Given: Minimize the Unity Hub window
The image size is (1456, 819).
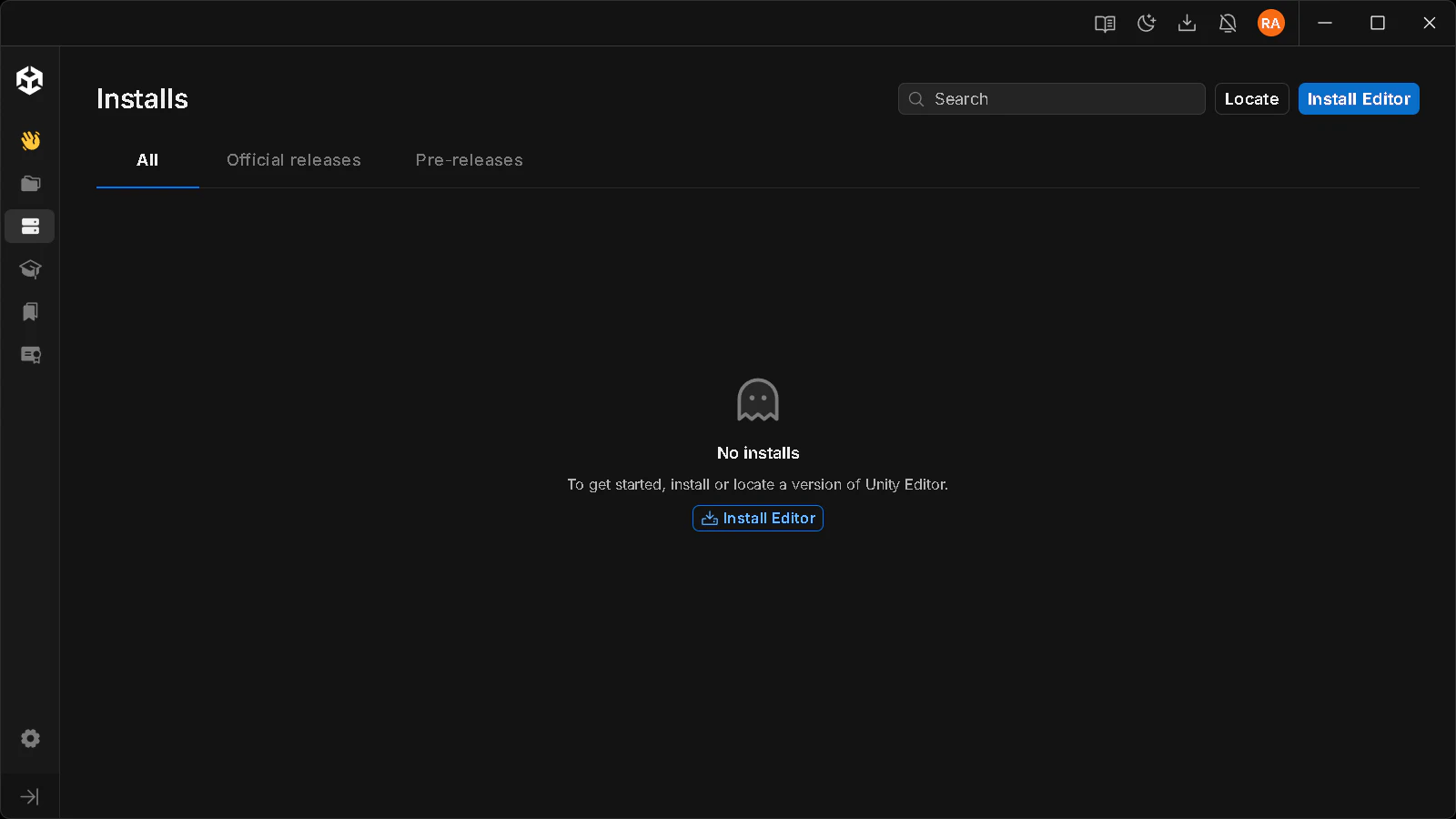Looking at the screenshot, I should coord(1325,23).
